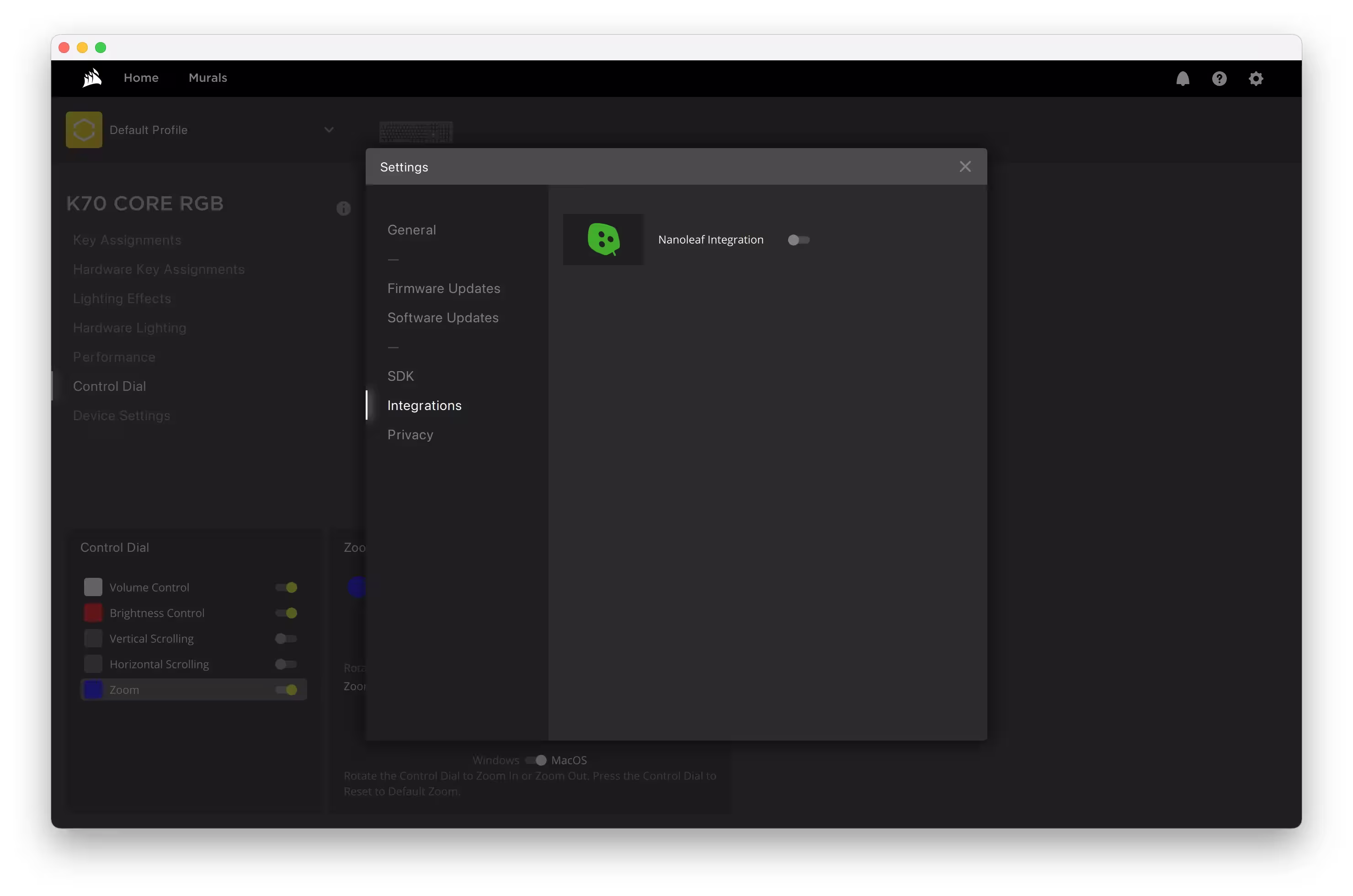Close the Settings dialog

(x=964, y=166)
